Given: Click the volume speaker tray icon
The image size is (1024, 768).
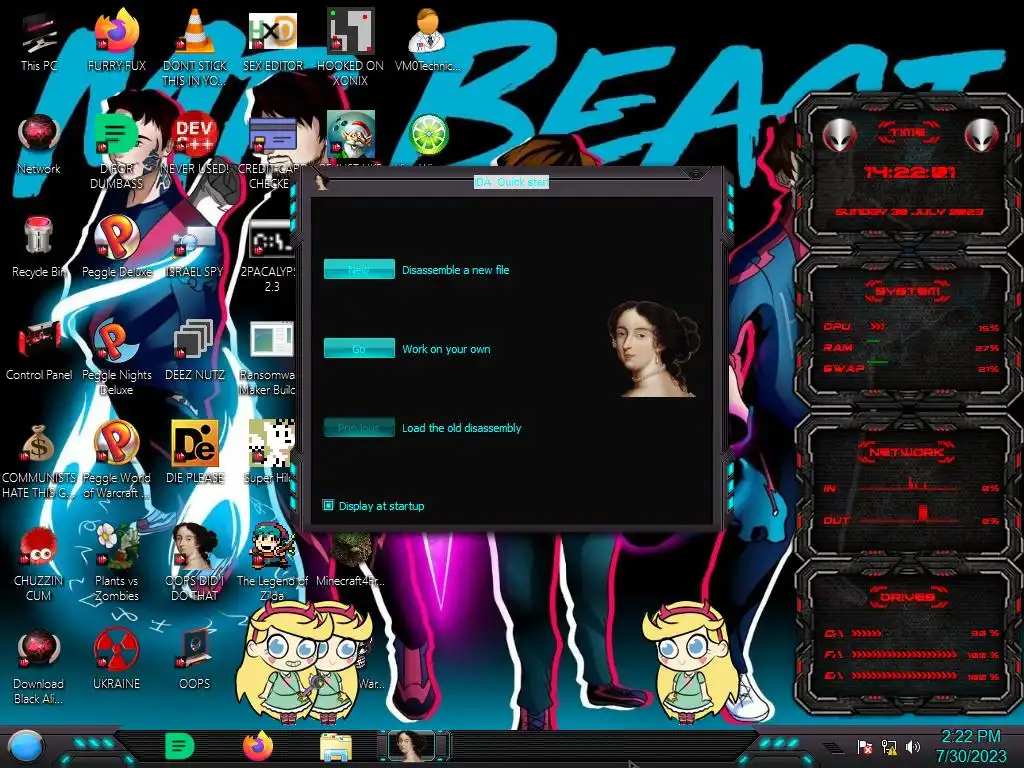Looking at the screenshot, I should point(912,746).
